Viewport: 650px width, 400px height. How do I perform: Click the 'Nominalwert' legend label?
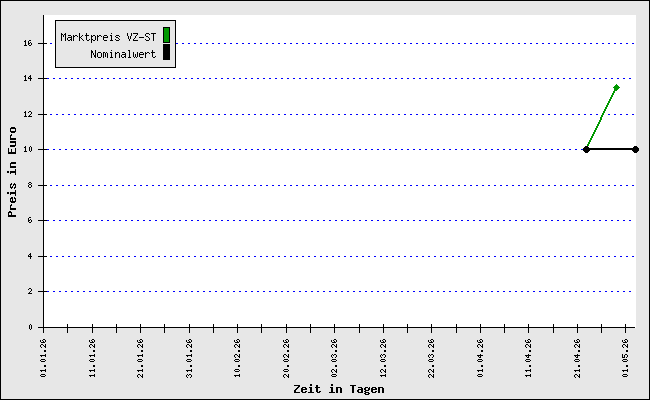click(x=123, y=54)
